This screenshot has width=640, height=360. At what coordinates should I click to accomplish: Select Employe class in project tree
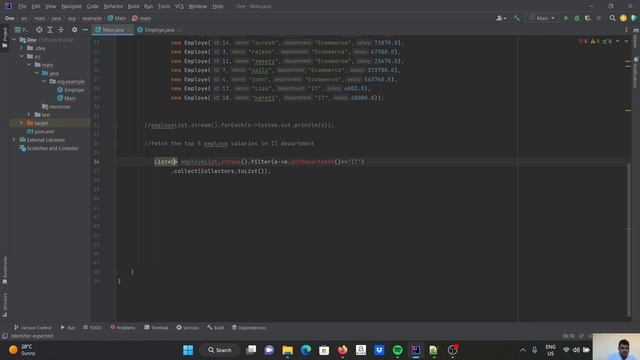(70, 90)
